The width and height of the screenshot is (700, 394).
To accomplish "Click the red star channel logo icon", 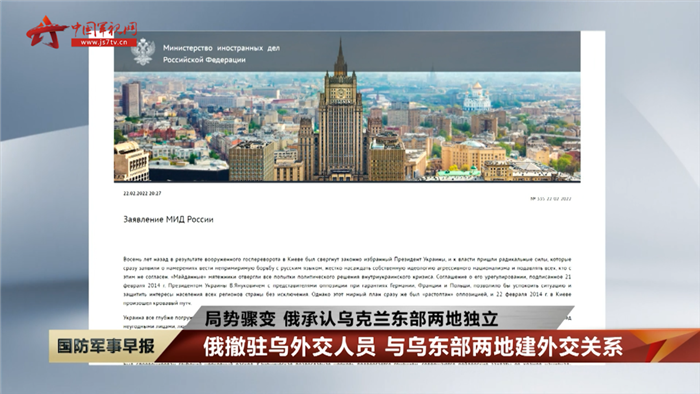I will (x=45, y=32).
